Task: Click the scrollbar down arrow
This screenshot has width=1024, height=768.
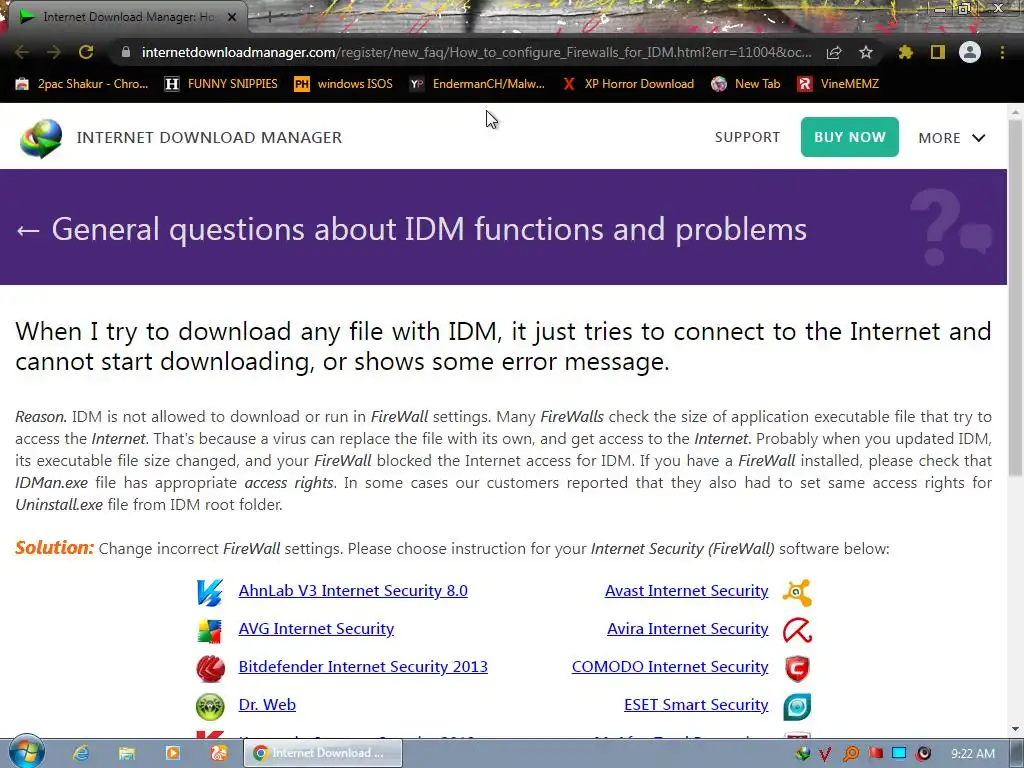Action: point(1016,729)
